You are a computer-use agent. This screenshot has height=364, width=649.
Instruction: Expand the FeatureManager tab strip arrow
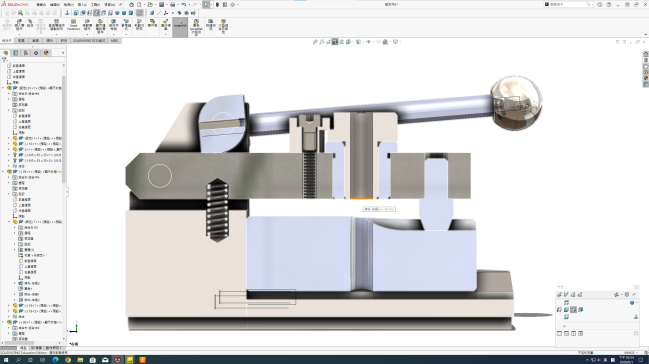[x=63, y=53]
